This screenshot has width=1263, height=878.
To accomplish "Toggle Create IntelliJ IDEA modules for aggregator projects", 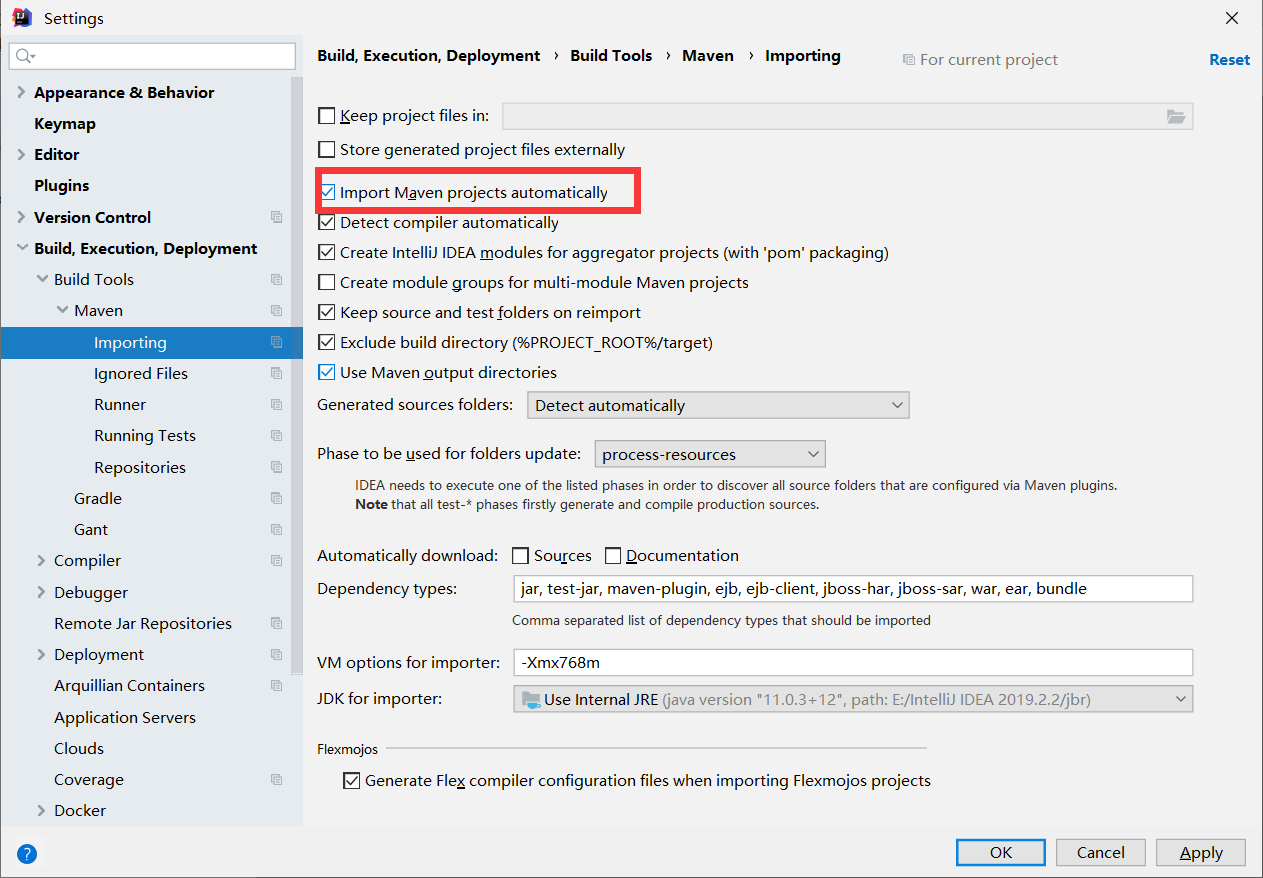I will pyautogui.click(x=326, y=253).
